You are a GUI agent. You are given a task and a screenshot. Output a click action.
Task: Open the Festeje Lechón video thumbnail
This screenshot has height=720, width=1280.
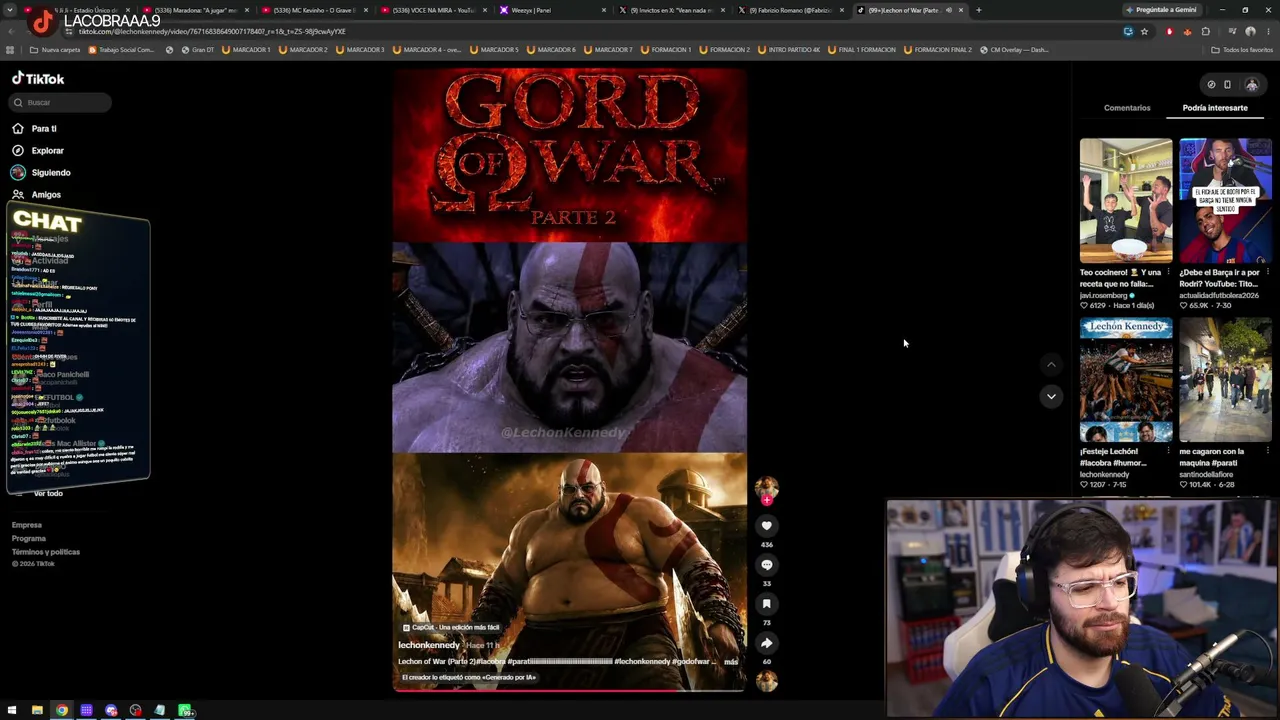point(1126,380)
